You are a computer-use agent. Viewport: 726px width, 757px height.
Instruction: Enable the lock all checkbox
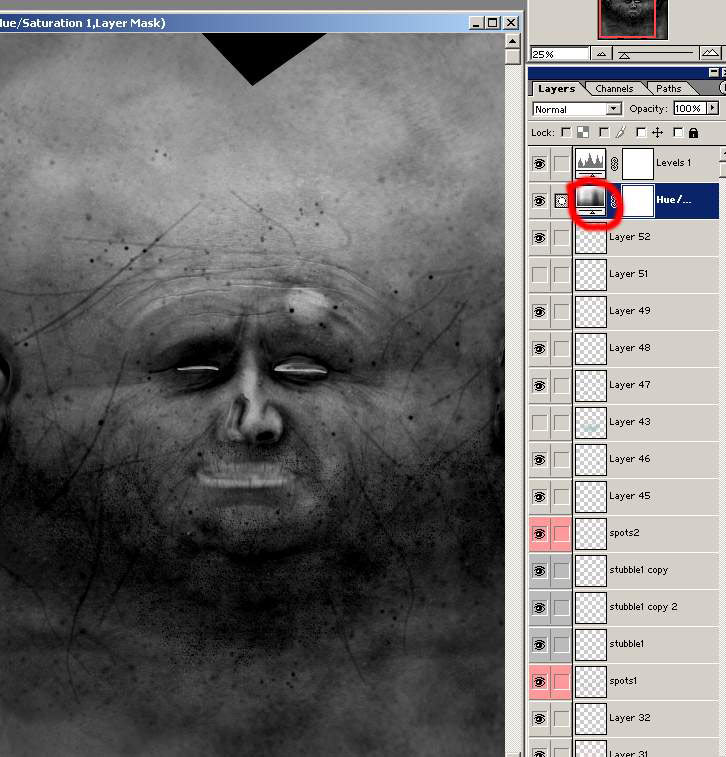pos(678,132)
